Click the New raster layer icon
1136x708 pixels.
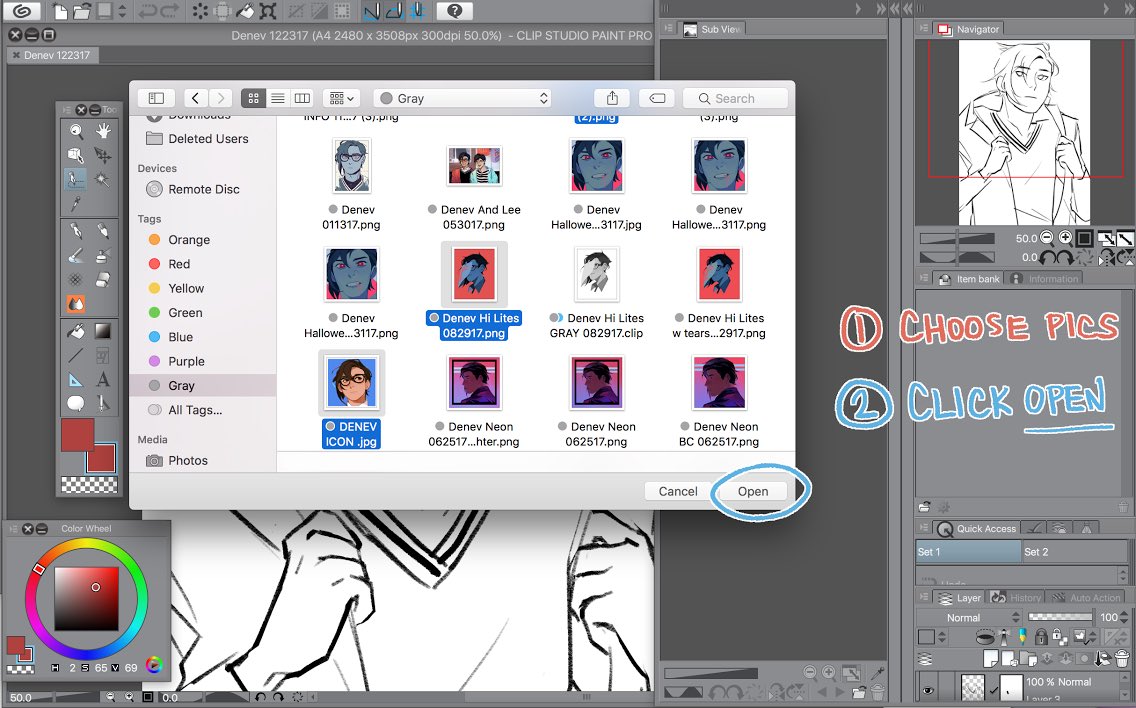click(991, 658)
